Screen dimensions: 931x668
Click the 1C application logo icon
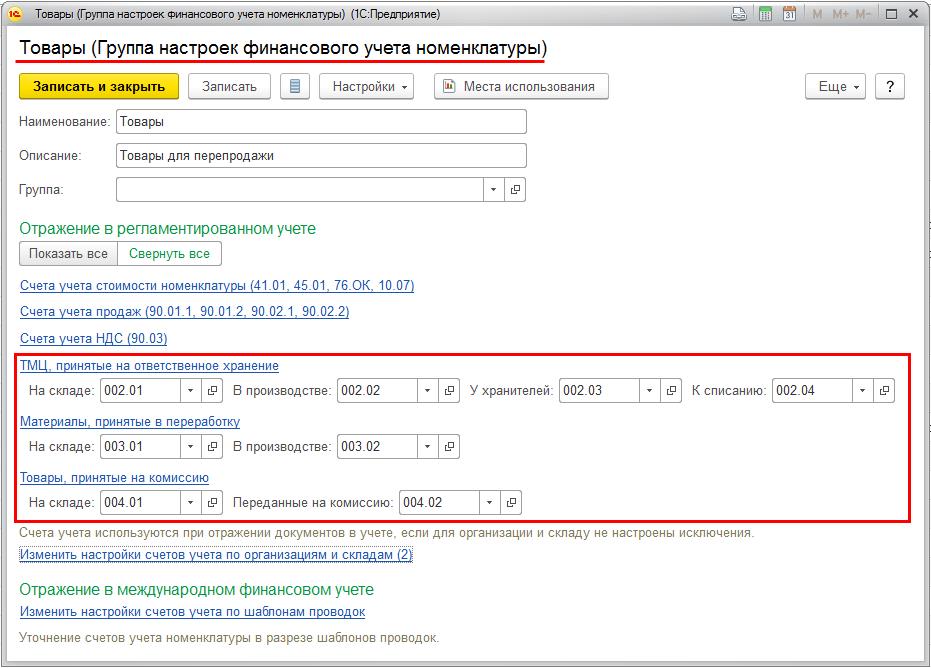14,14
